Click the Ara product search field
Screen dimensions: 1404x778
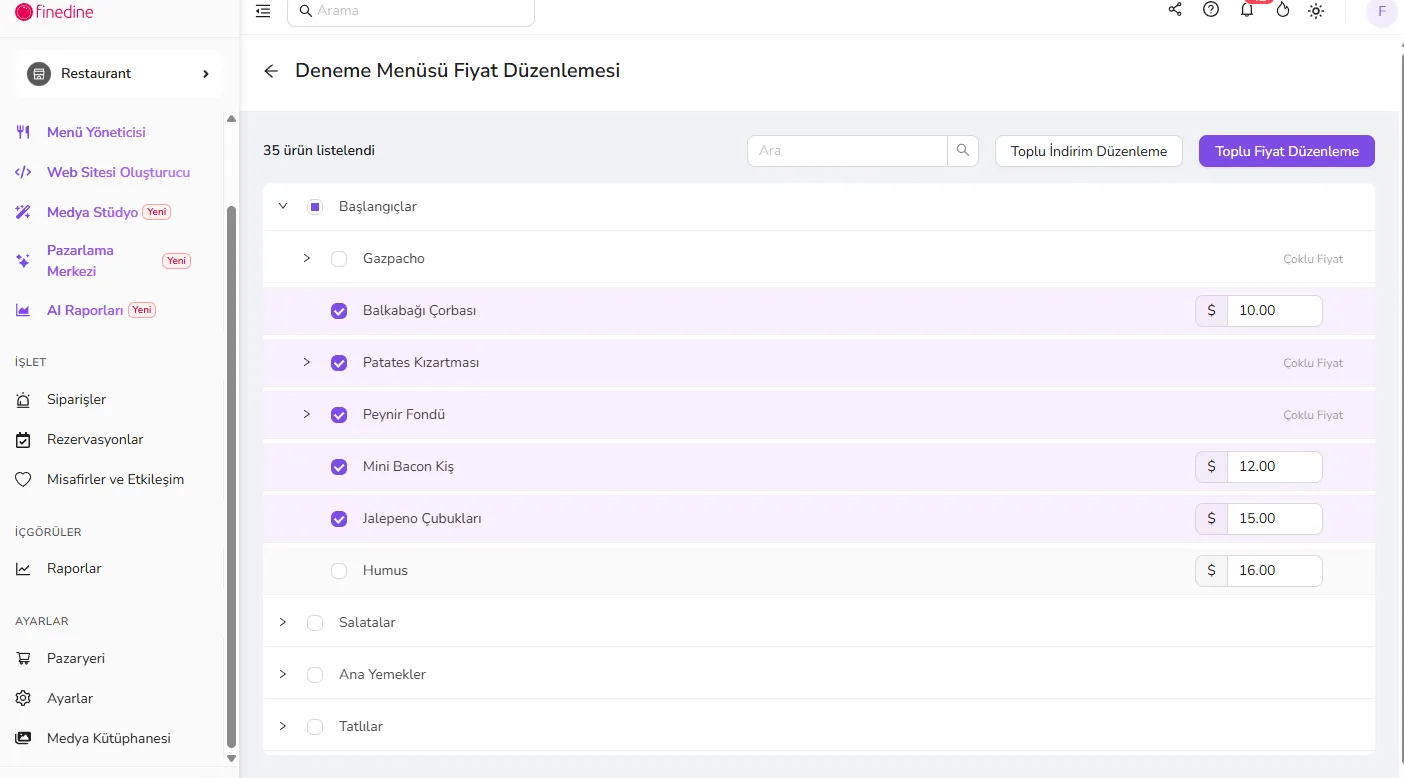(847, 151)
